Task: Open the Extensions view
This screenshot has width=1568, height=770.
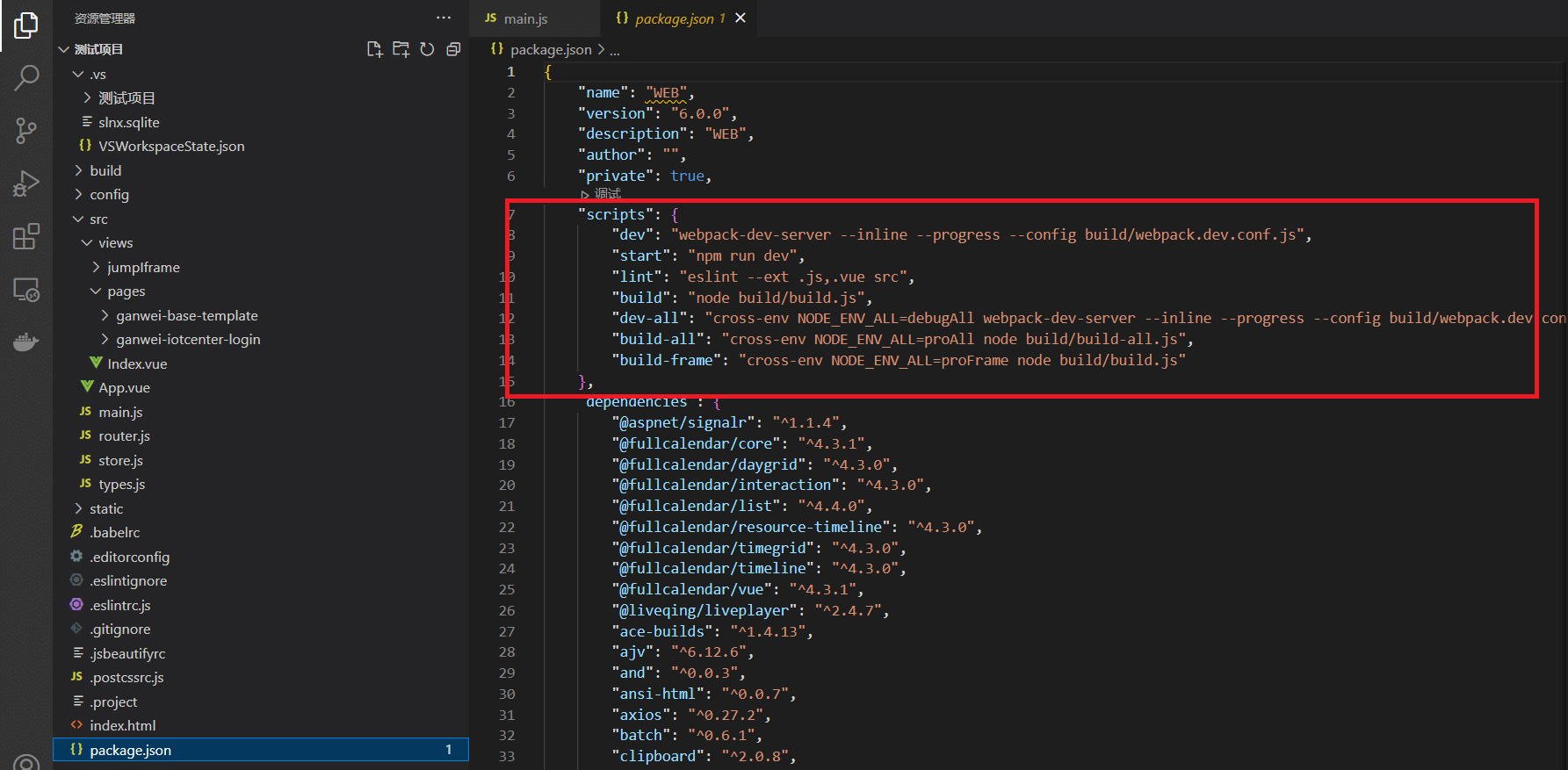Action: (x=26, y=236)
